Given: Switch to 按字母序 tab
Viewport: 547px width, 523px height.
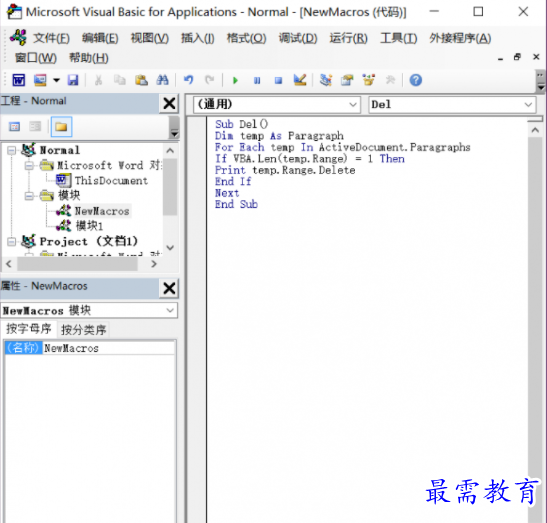Looking at the screenshot, I should pyautogui.click(x=29, y=329).
